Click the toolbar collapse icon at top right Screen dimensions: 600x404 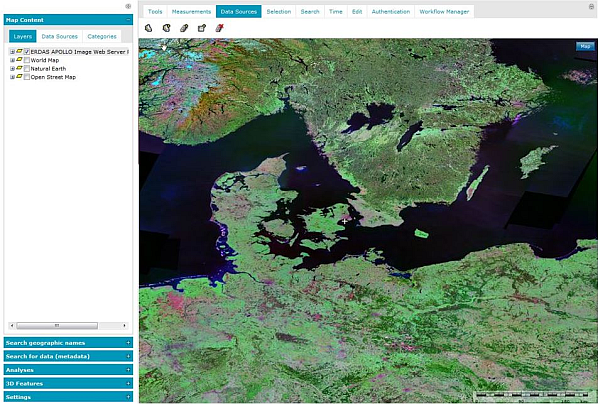click(591, 7)
